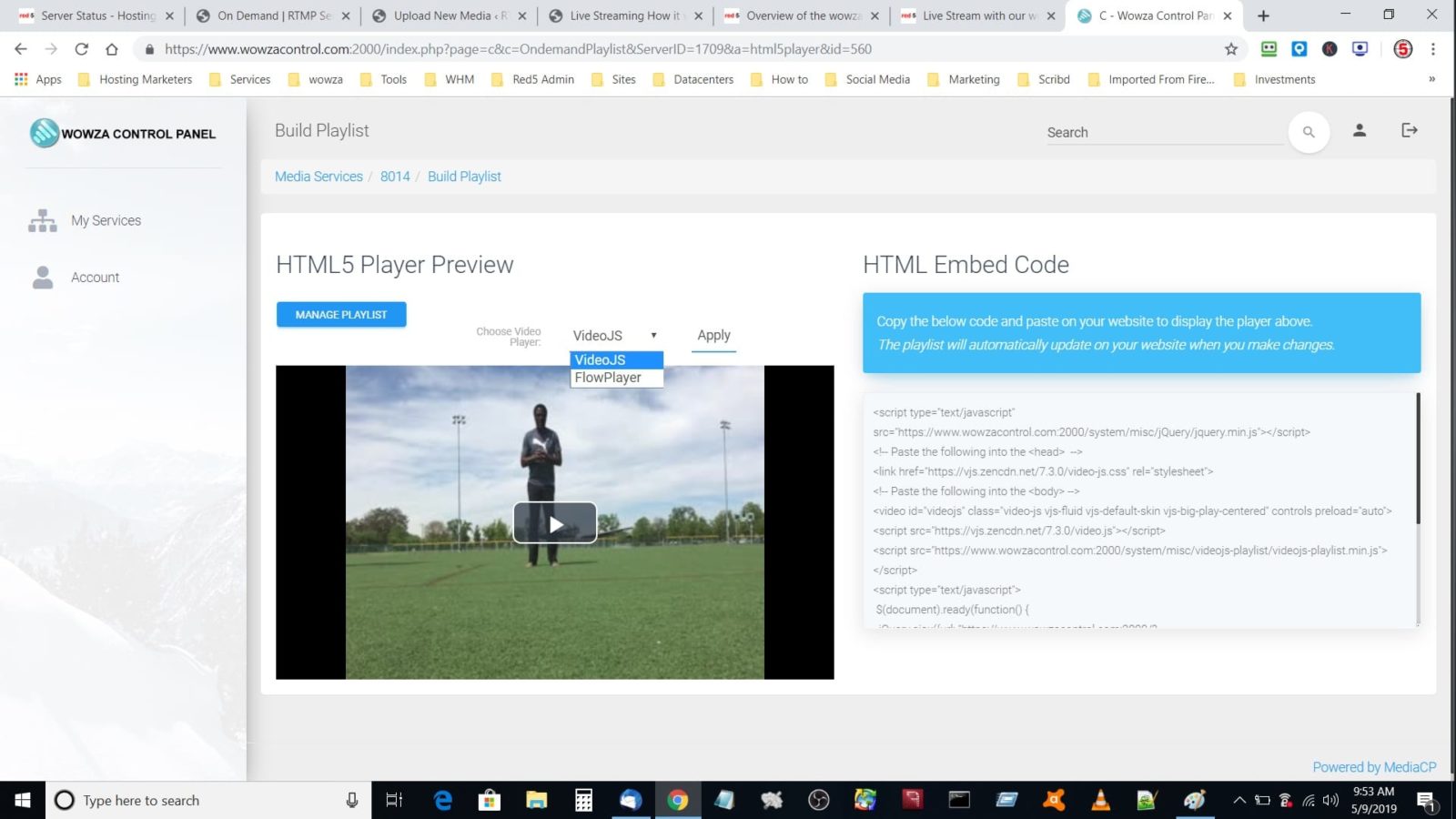The image size is (1456, 819).
Task: Open the Apps grid icon in bookmarks bar
Action: (21, 79)
